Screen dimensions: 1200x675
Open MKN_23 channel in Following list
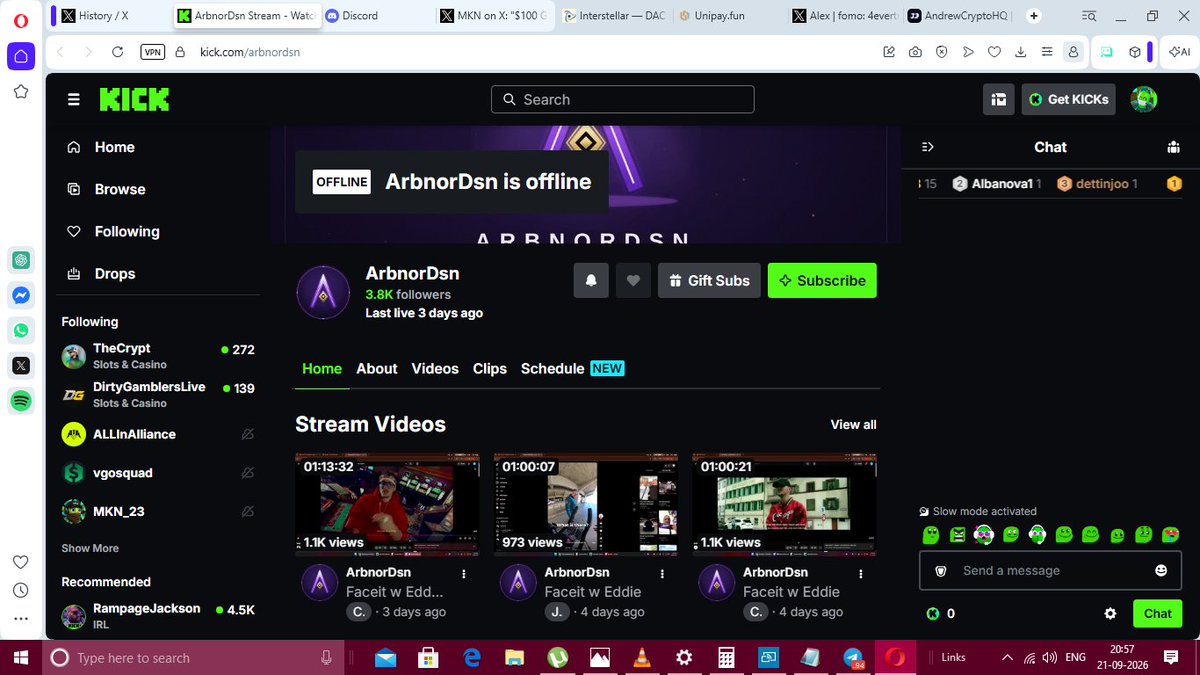158,511
